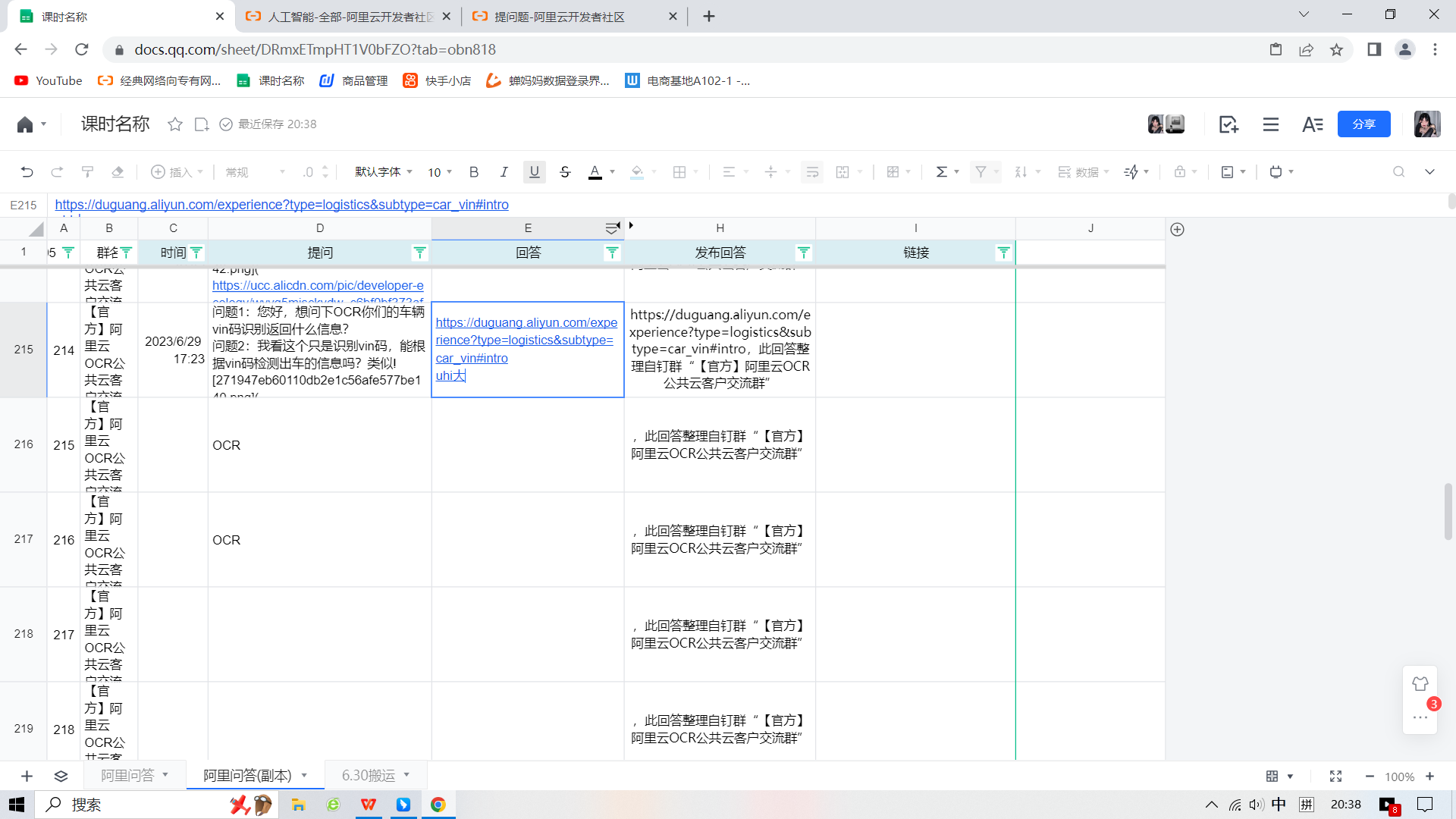Click the filter funnel in toolbar
1456x819 pixels.
pos(981,172)
